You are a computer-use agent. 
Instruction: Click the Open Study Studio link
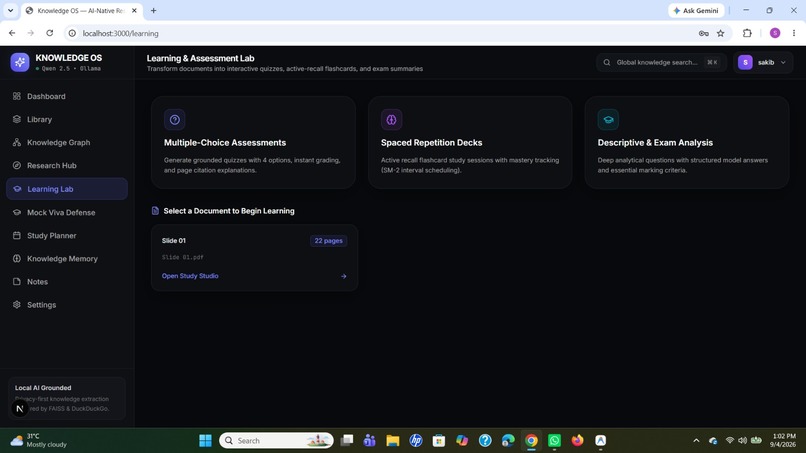pyautogui.click(x=190, y=276)
